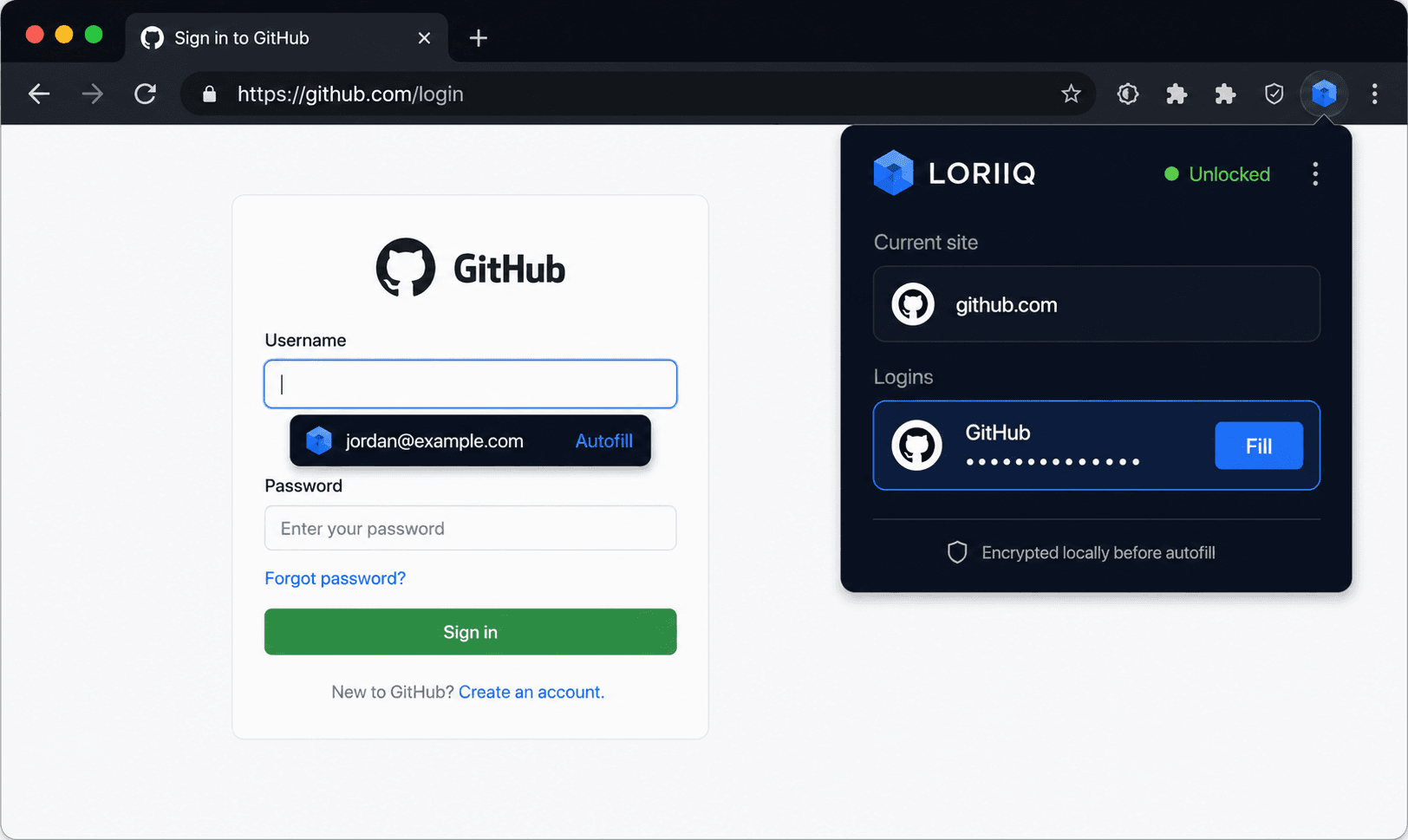
Task: Click the masked password dots in GitHub login
Action: 1053,462
